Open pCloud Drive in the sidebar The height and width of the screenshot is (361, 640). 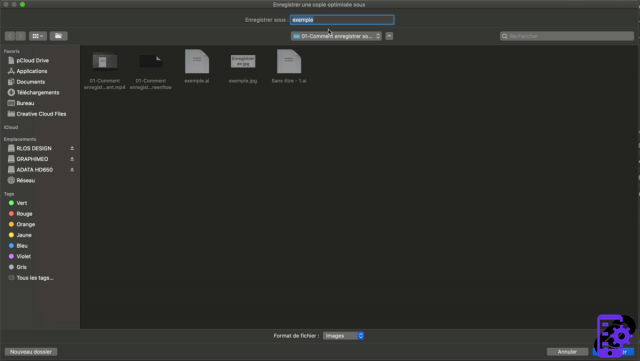pyautogui.click(x=32, y=60)
